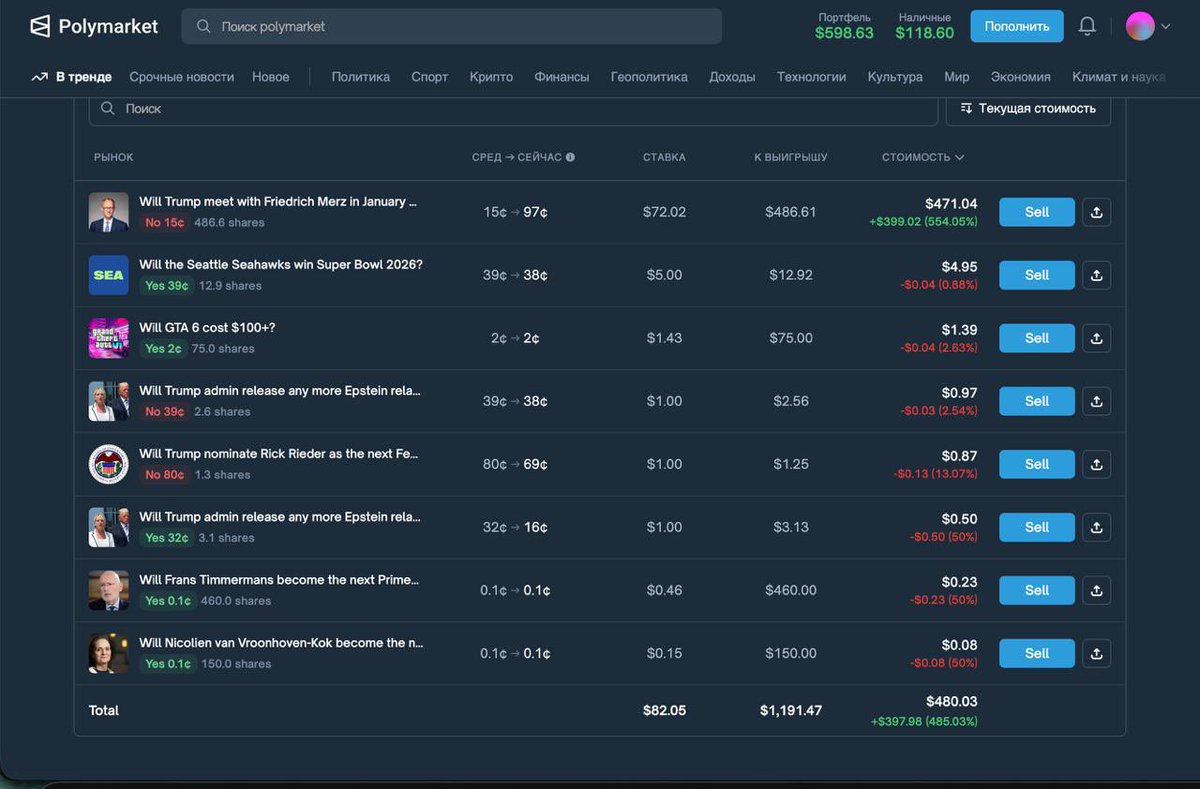Open the profile avatar menu
The image size is (1200, 789).
1140,27
